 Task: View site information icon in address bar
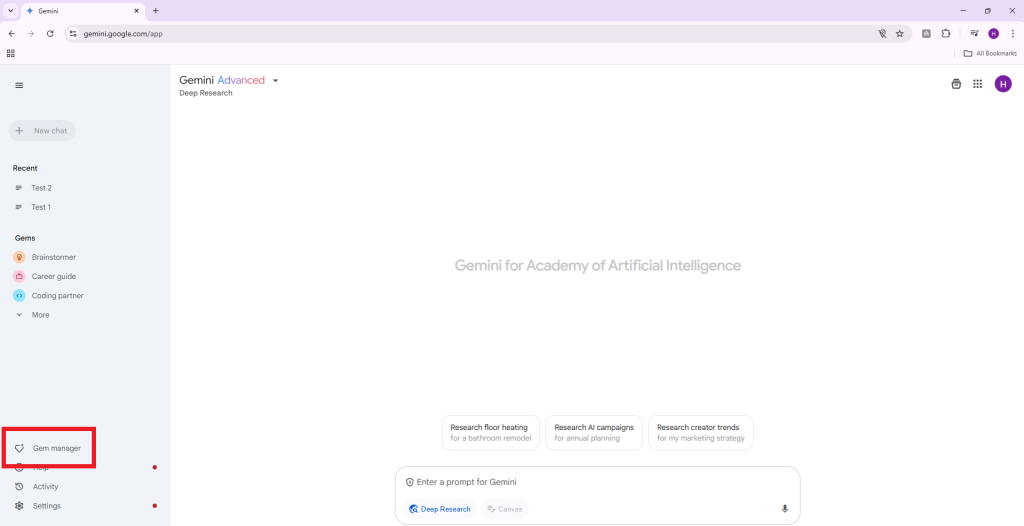point(73,33)
